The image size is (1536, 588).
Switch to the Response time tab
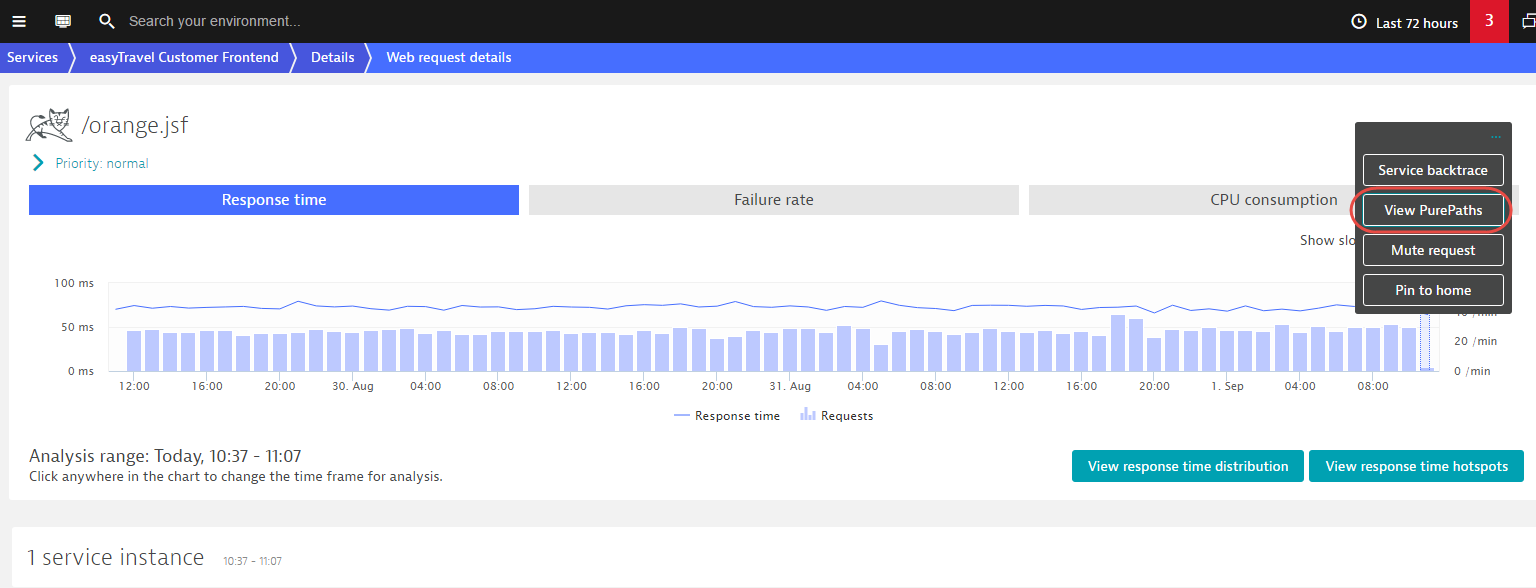(274, 200)
